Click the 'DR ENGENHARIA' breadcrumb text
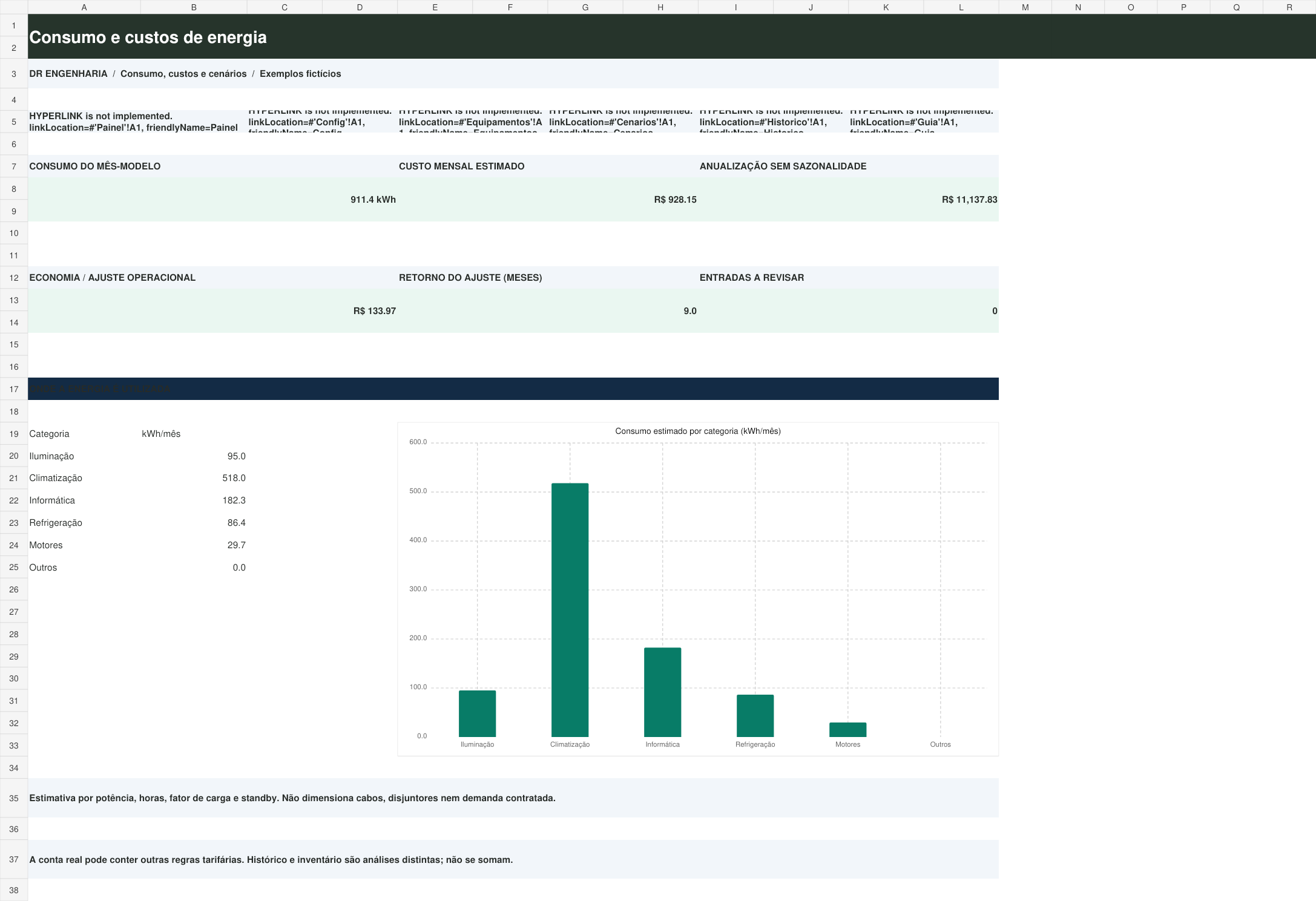This screenshot has height=901, width=1316. click(x=68, y=74)
